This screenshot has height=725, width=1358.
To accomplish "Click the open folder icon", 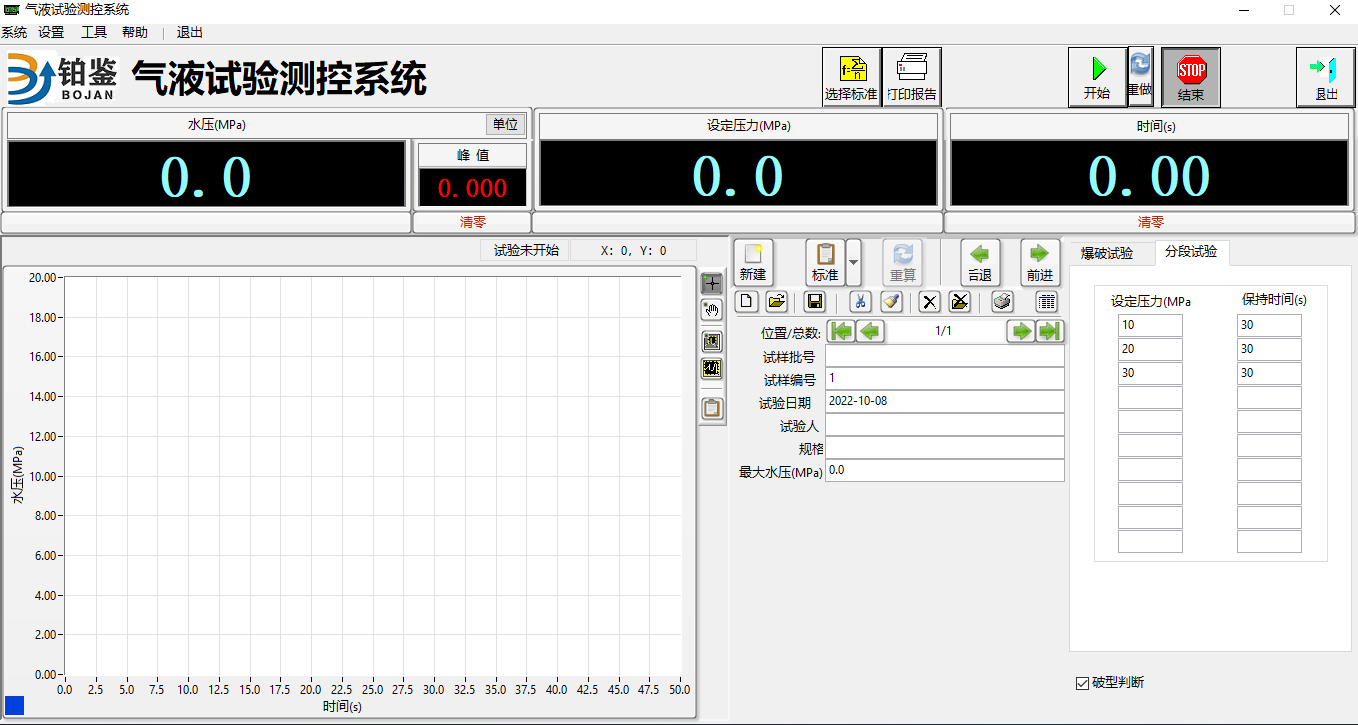I will pos(777,302).
